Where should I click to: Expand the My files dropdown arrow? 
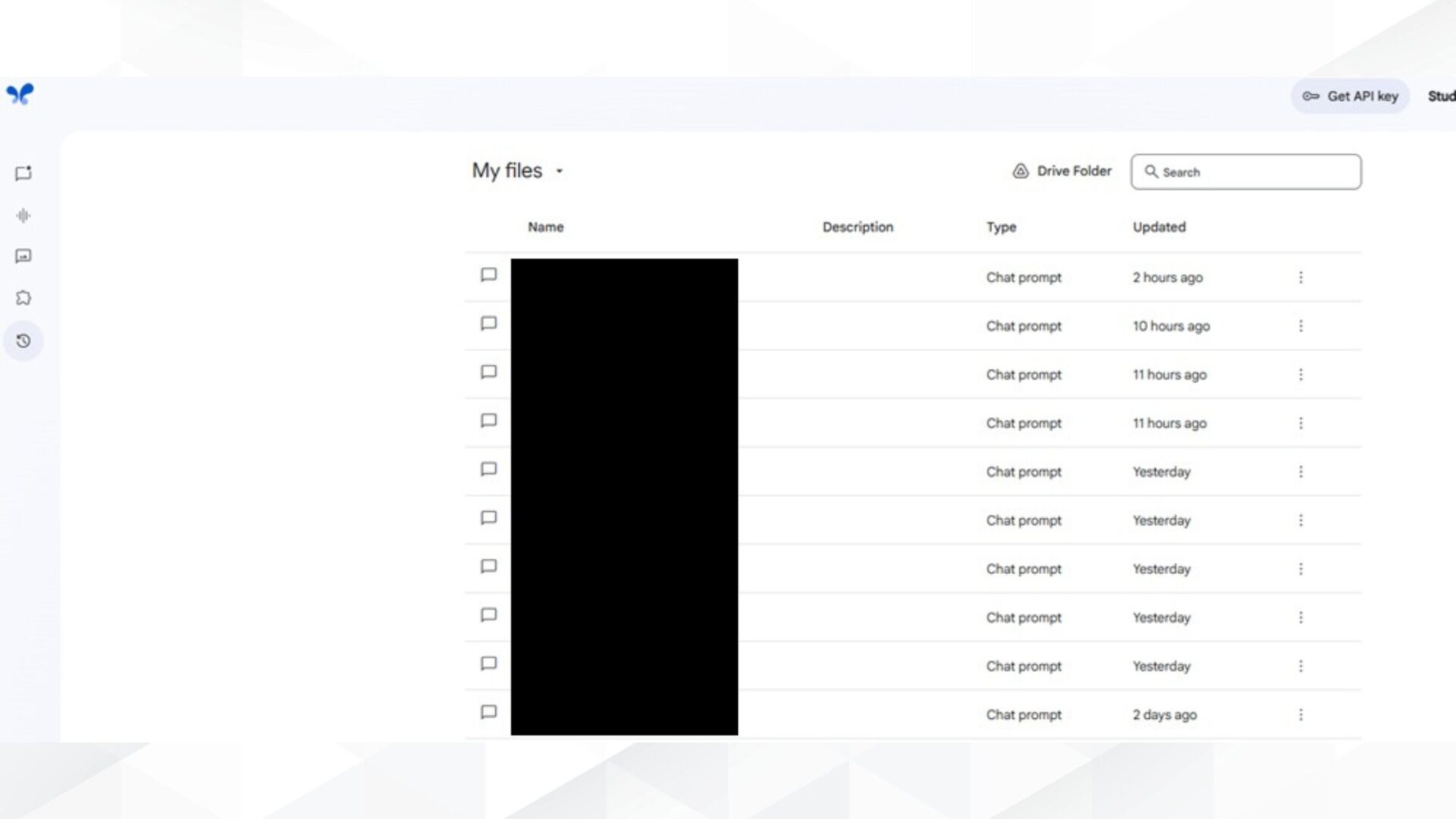point(560,171)
